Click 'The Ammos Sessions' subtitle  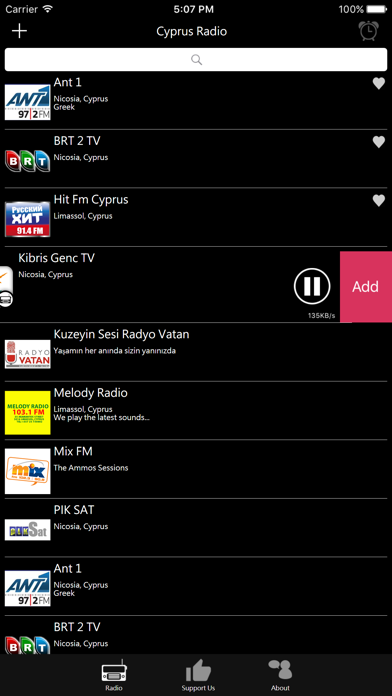[x=91, y=468]
